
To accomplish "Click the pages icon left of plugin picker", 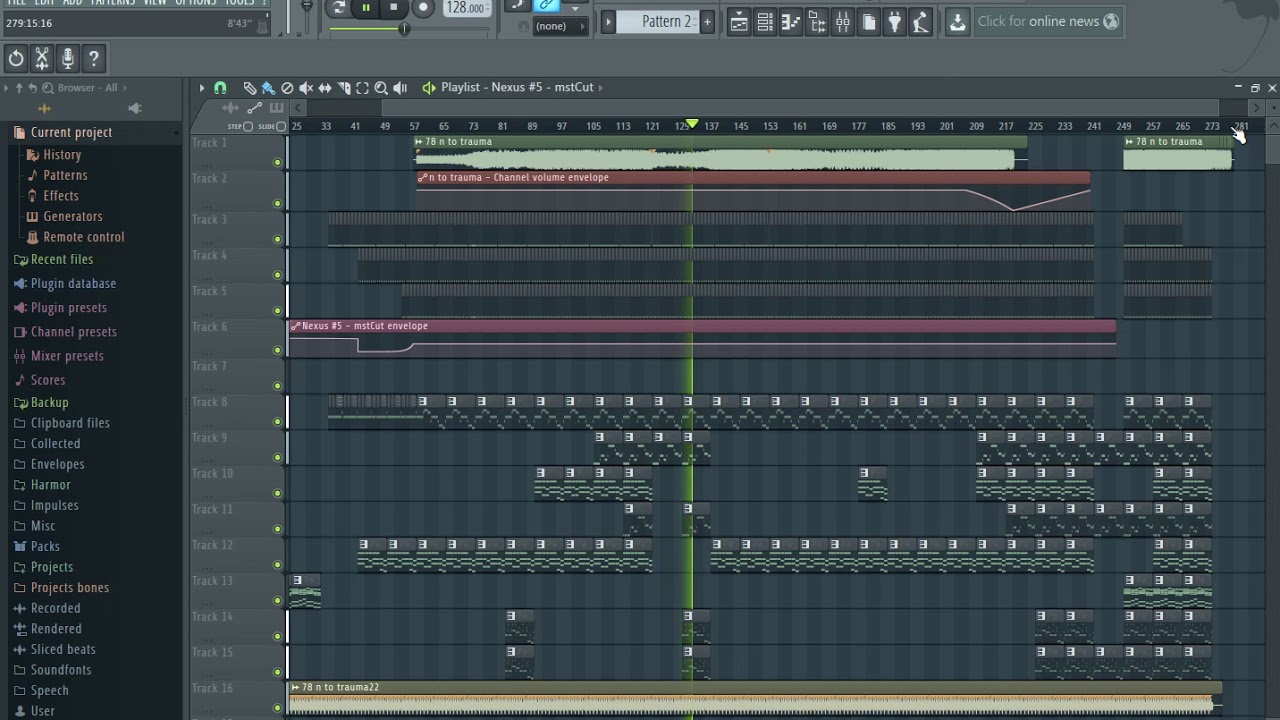I will pos(869,21).
